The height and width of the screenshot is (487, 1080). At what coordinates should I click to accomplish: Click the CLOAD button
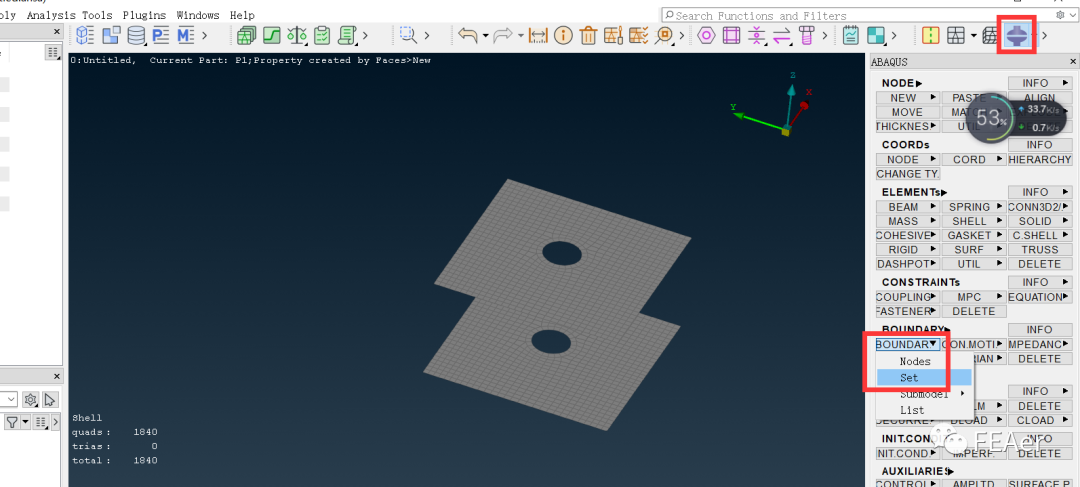[1039, 420]
